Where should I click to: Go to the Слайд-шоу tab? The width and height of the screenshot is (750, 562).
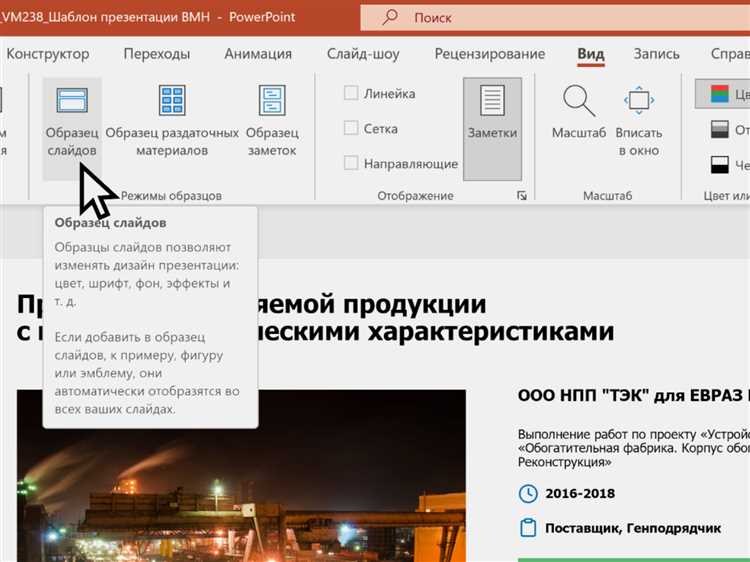[x=363, y=54]
